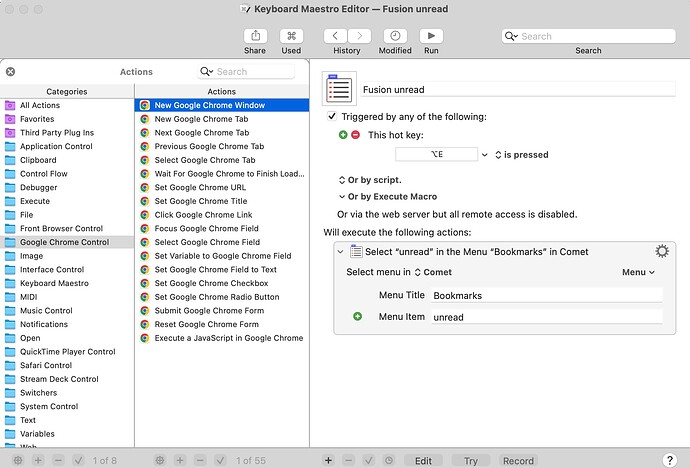Open hot key options dropdown arrow
This screenshot has width=690, height=468.
[484, 155]
